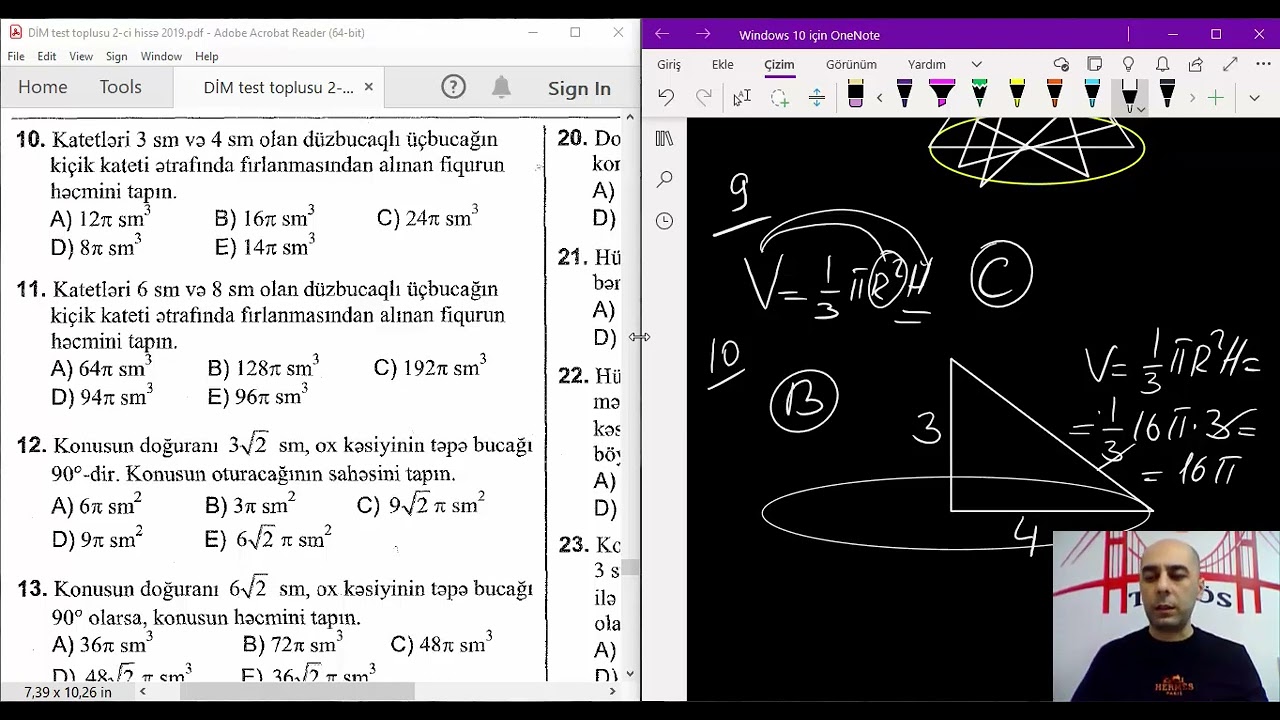Pick the yellow pen
The height and width of the screenshot is (720, 1280).
1017,95
